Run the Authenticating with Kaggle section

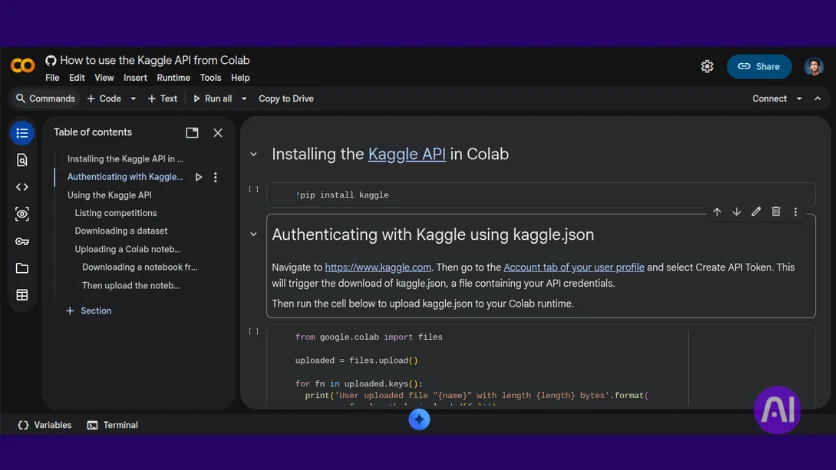pyautogui.click(x=198, y=177)
